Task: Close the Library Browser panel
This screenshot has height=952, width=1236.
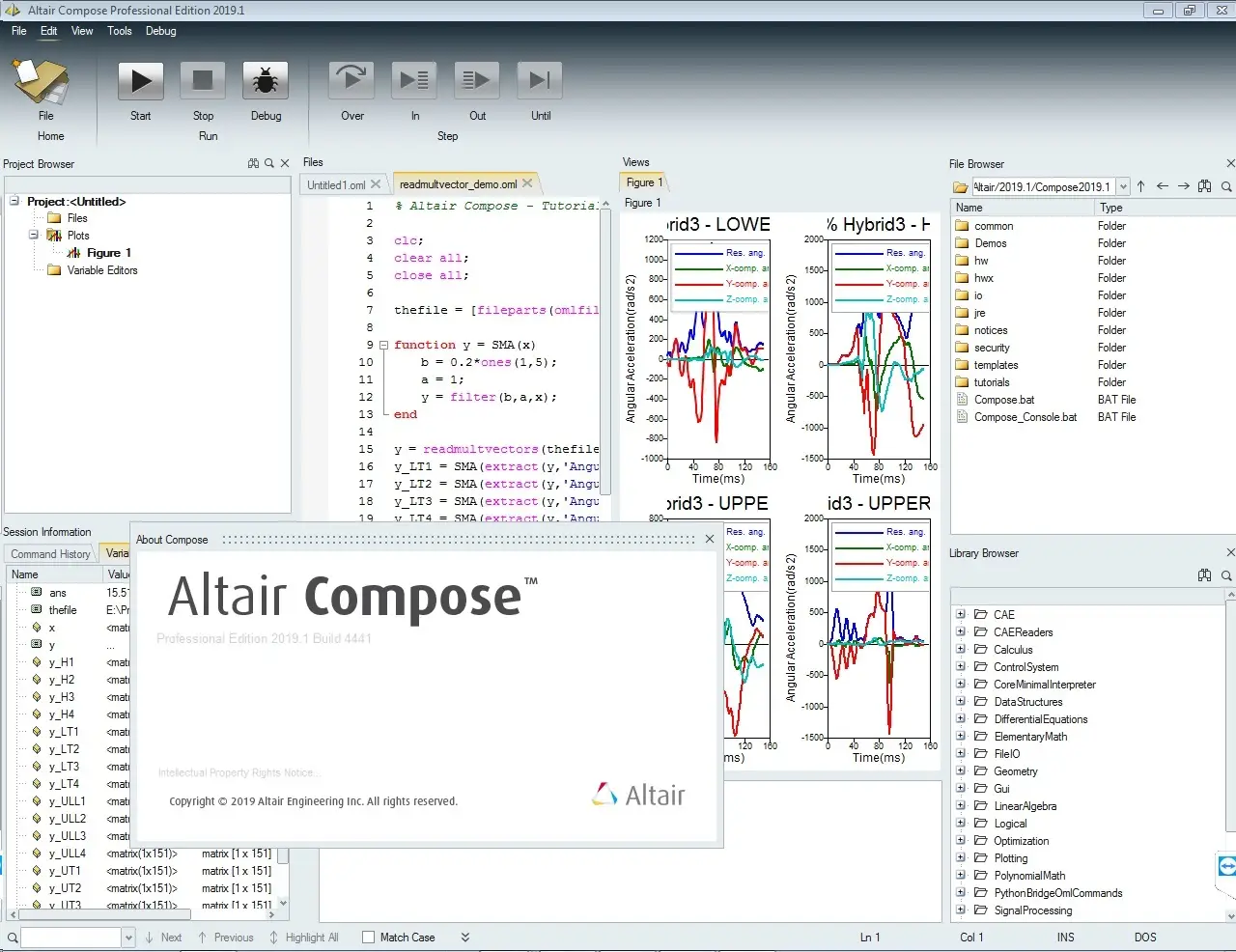Action: pos(1230,553)
